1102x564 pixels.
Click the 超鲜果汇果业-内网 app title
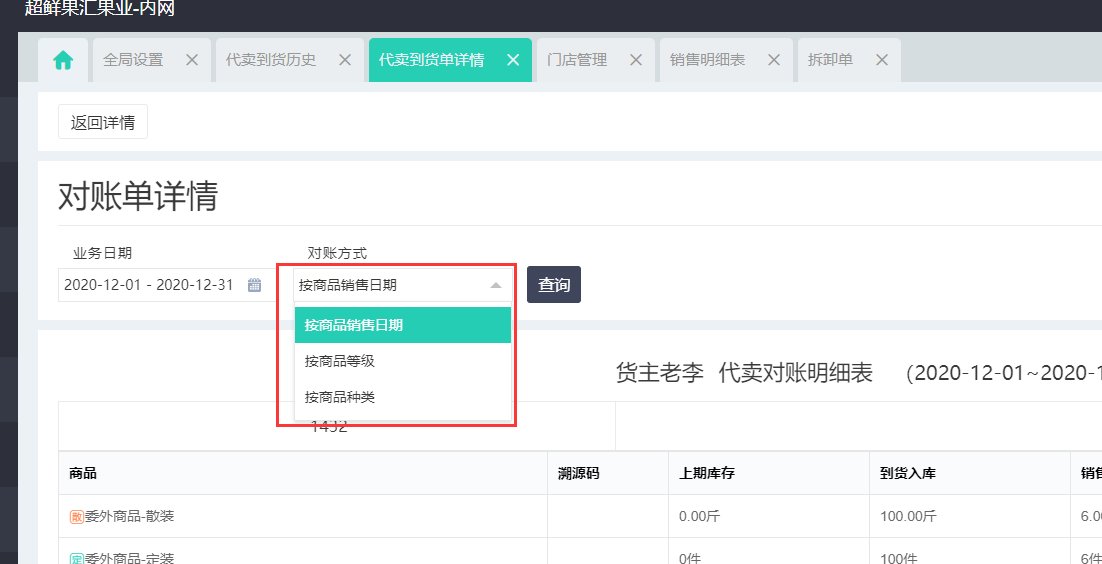[99, 8]
